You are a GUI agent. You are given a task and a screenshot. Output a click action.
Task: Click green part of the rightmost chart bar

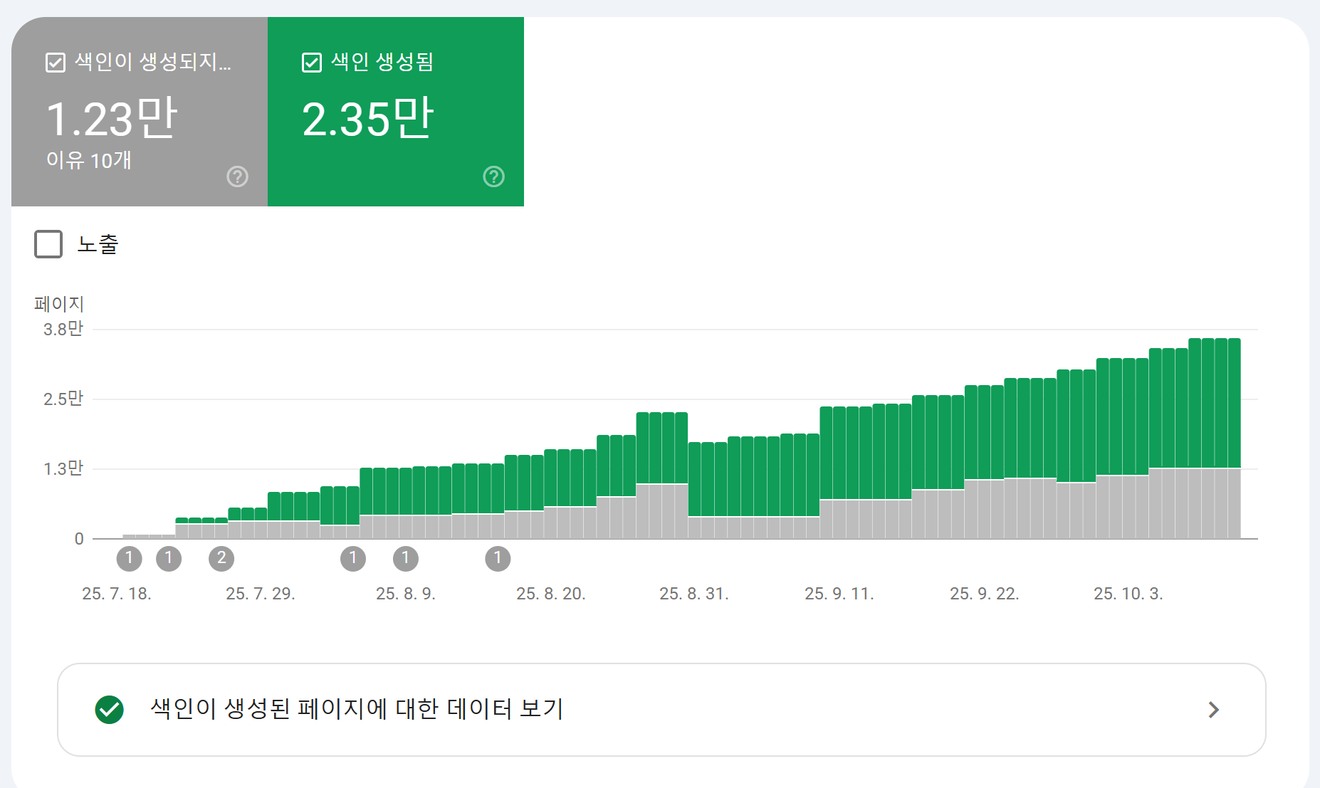(1234, 400)
